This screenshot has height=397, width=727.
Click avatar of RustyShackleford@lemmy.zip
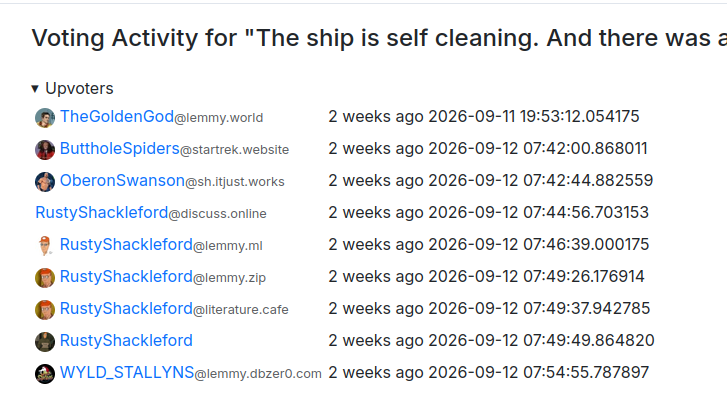click(x=45, y=278)
